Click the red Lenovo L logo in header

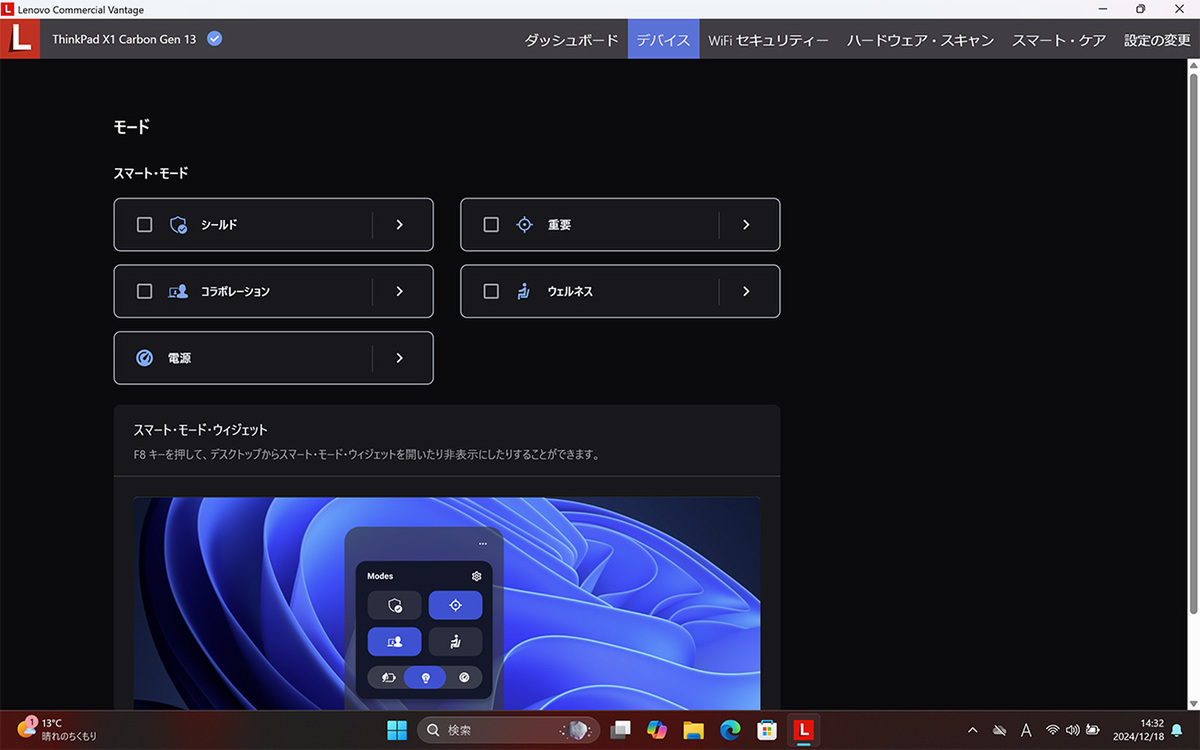(x=20, y=39)
